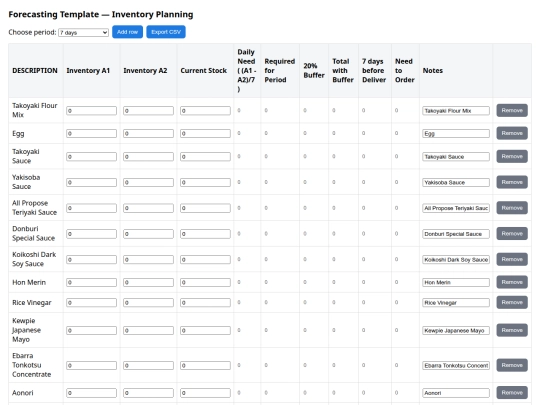Focus Inventory A2 for Kewpie Japanese Mayo
The image size is (540, 405).
click(148, 330)
